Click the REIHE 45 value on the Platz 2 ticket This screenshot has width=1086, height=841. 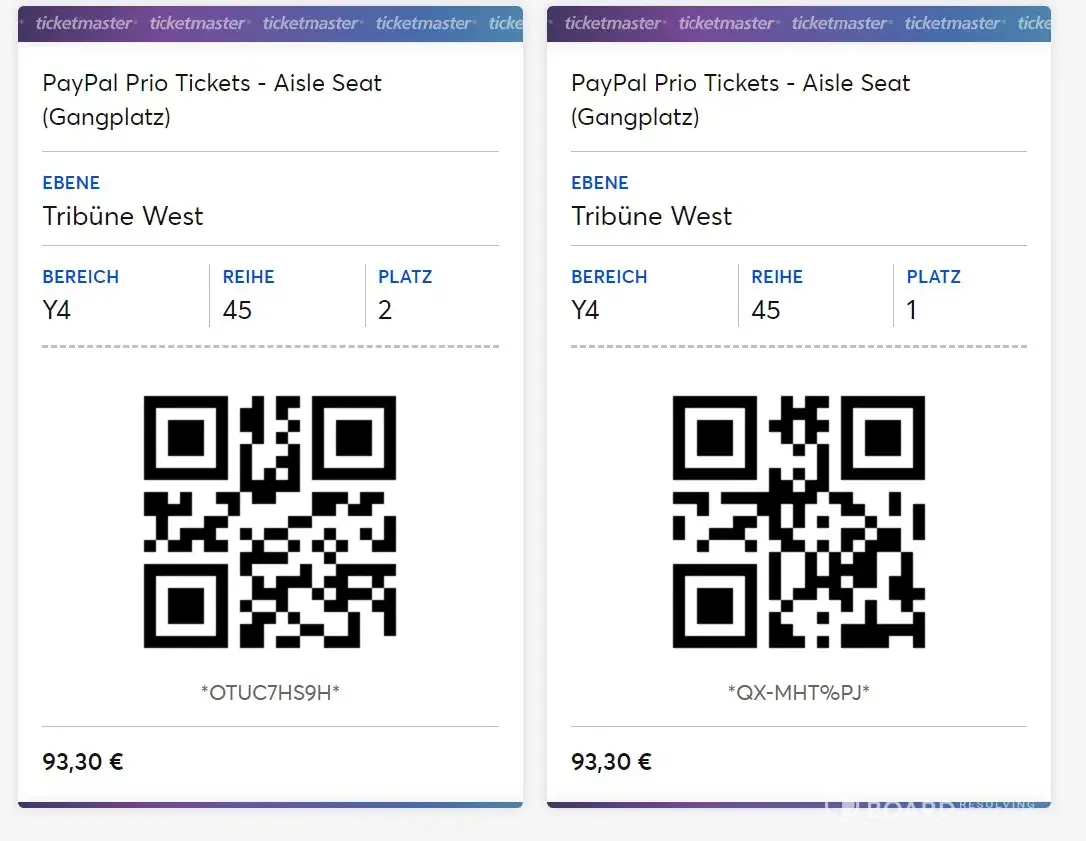click(x=237, y=310)
